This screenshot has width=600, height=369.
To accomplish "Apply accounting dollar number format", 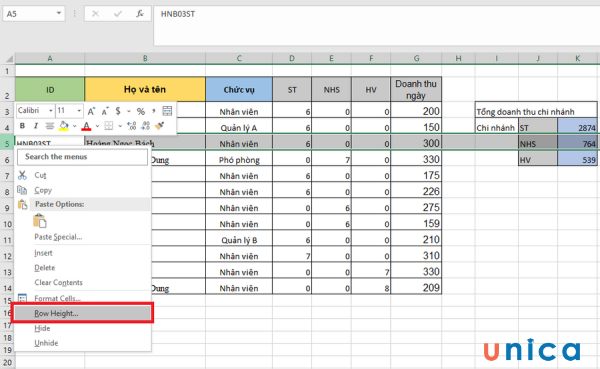I will point(118,111).
